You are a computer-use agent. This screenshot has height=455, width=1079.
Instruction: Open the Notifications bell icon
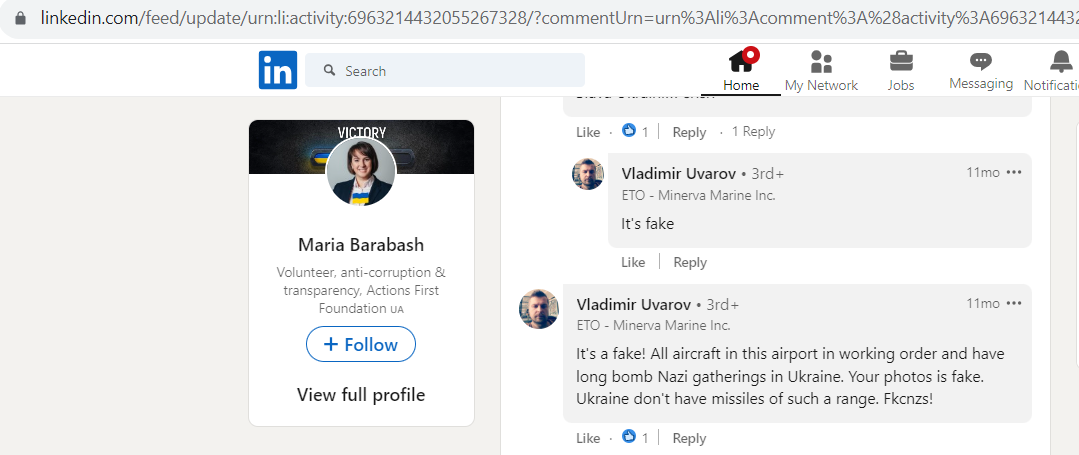[x=1060, y=62]
